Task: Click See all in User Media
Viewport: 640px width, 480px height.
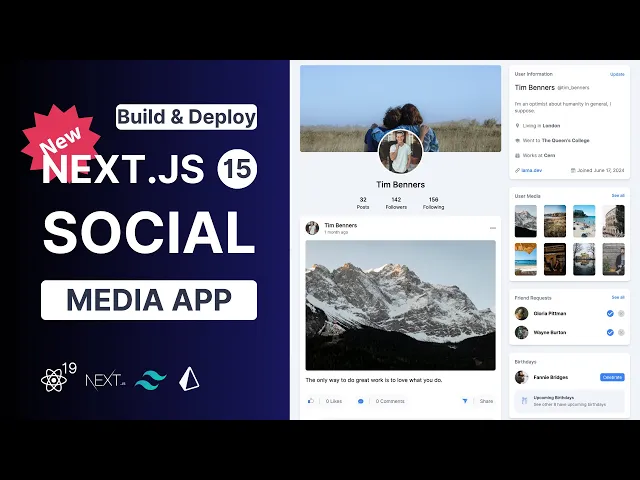Action: [x=618, y=196]
